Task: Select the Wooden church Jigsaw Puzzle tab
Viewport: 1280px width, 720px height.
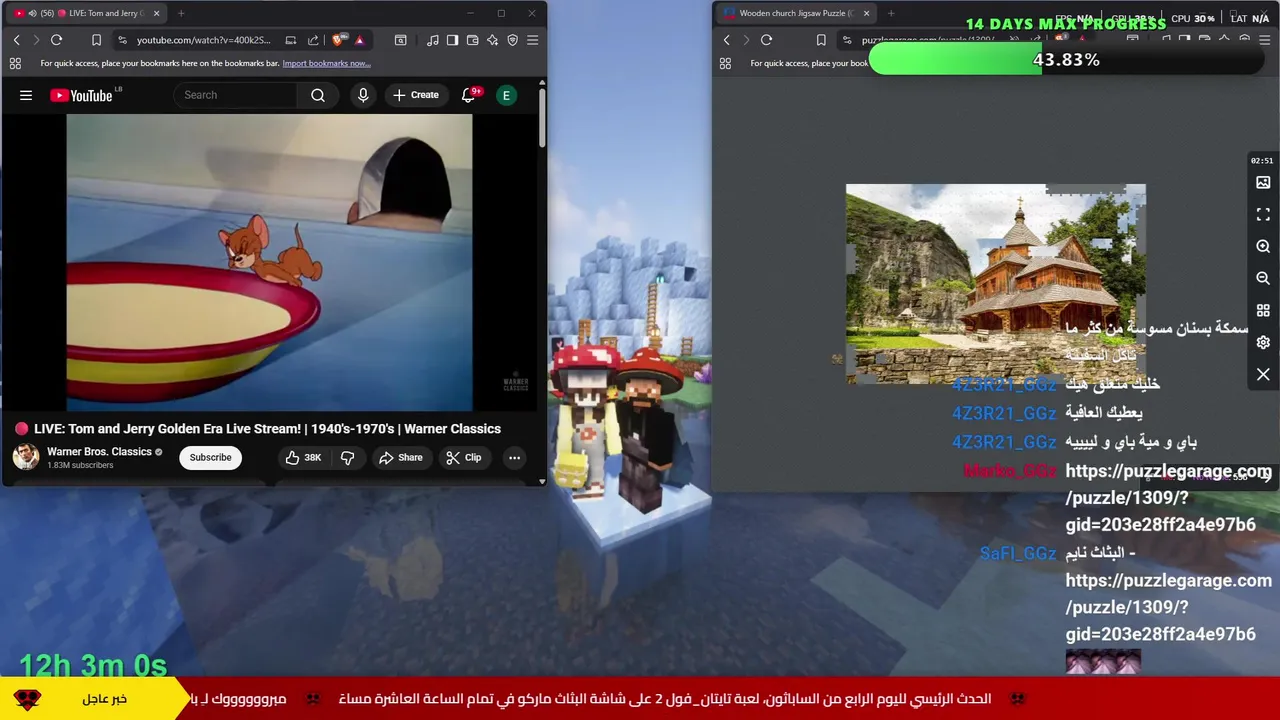Action: point(795,13)
